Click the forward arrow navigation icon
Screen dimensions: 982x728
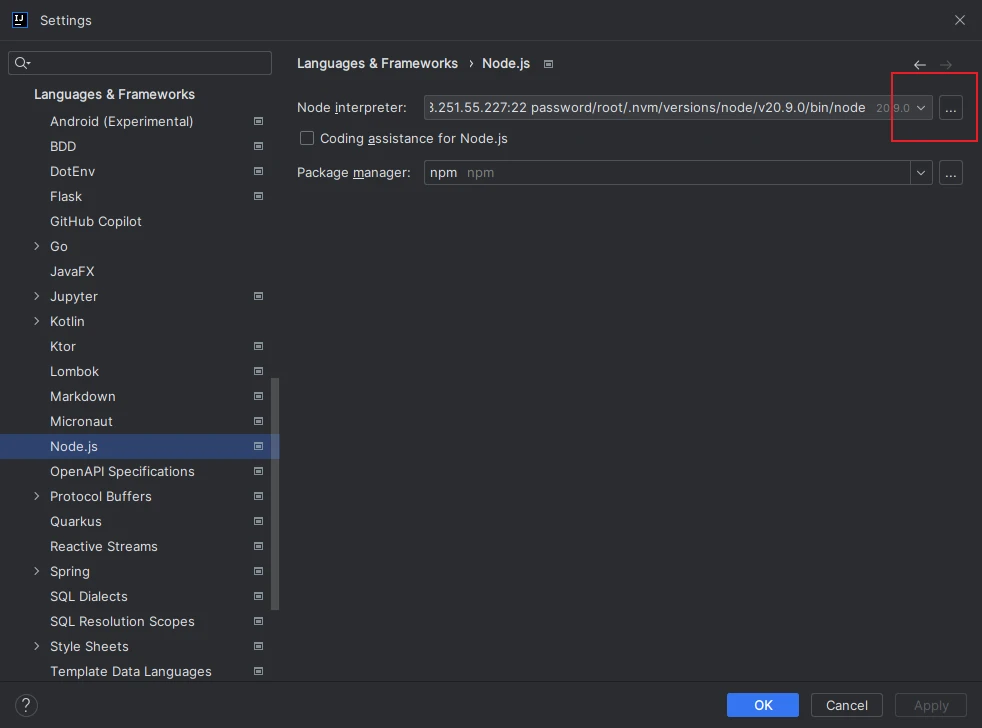point(946,65)
